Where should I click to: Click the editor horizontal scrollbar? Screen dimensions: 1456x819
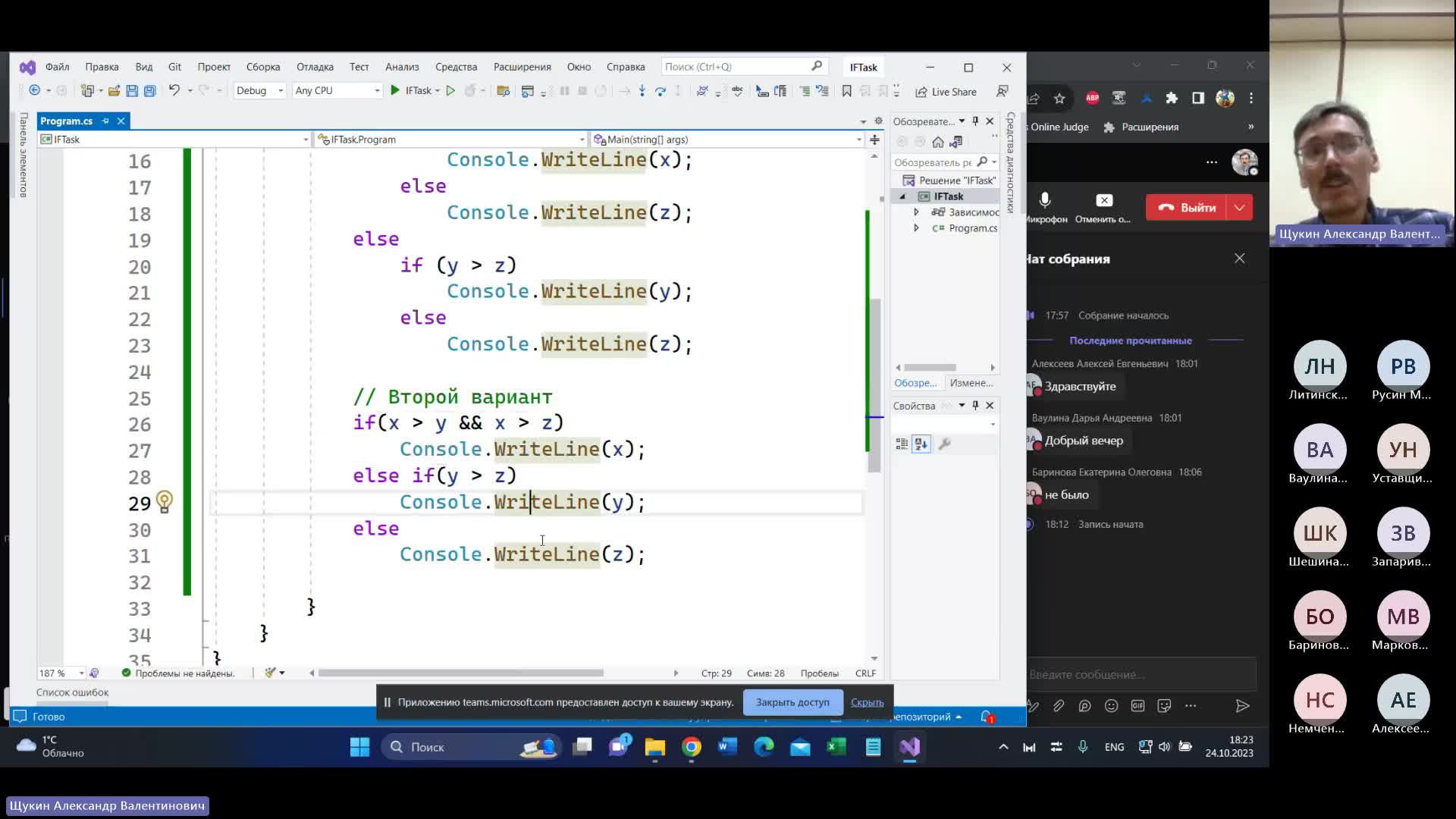(460, 673)
